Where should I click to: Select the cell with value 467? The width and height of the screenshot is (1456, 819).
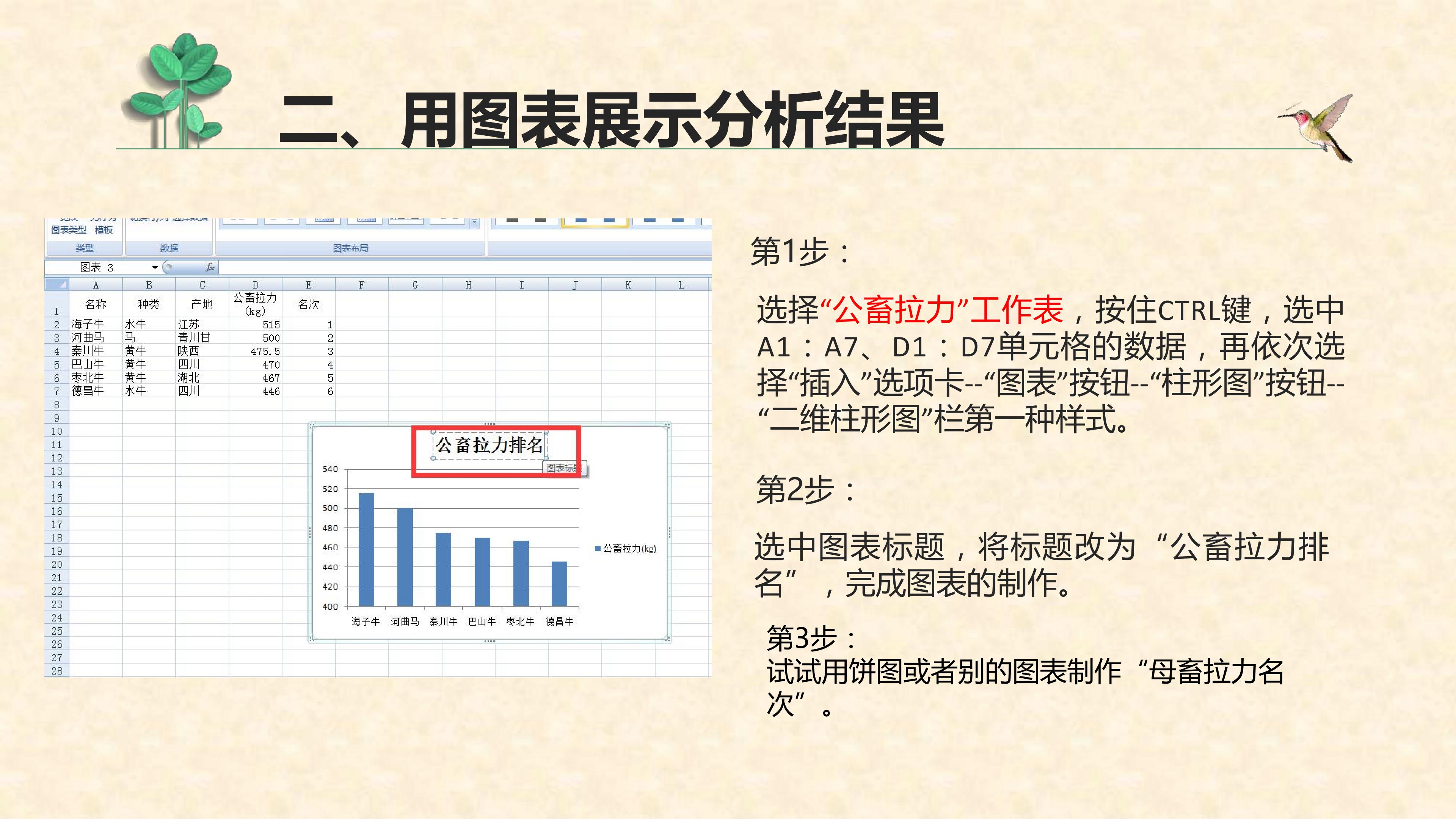pyautogui.click(x=256, y=377)
